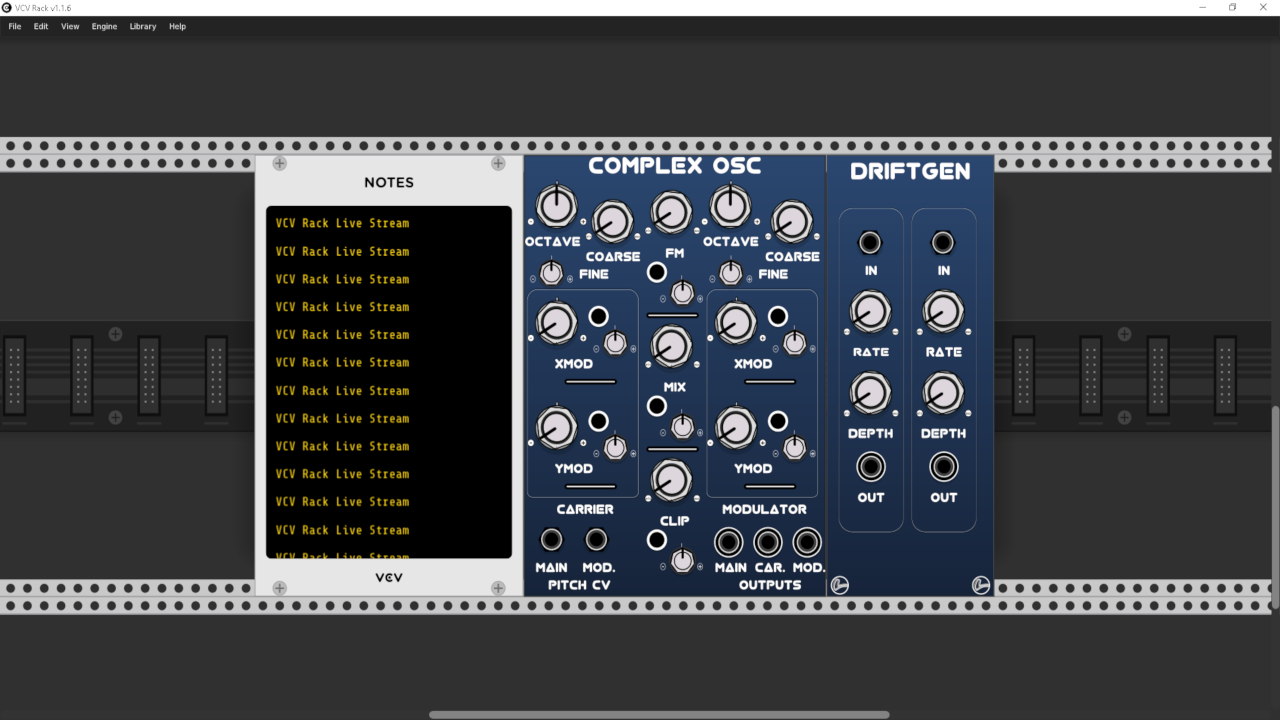
Task: Click the left DRIFTGEN OUT jack
Action: 870,467
